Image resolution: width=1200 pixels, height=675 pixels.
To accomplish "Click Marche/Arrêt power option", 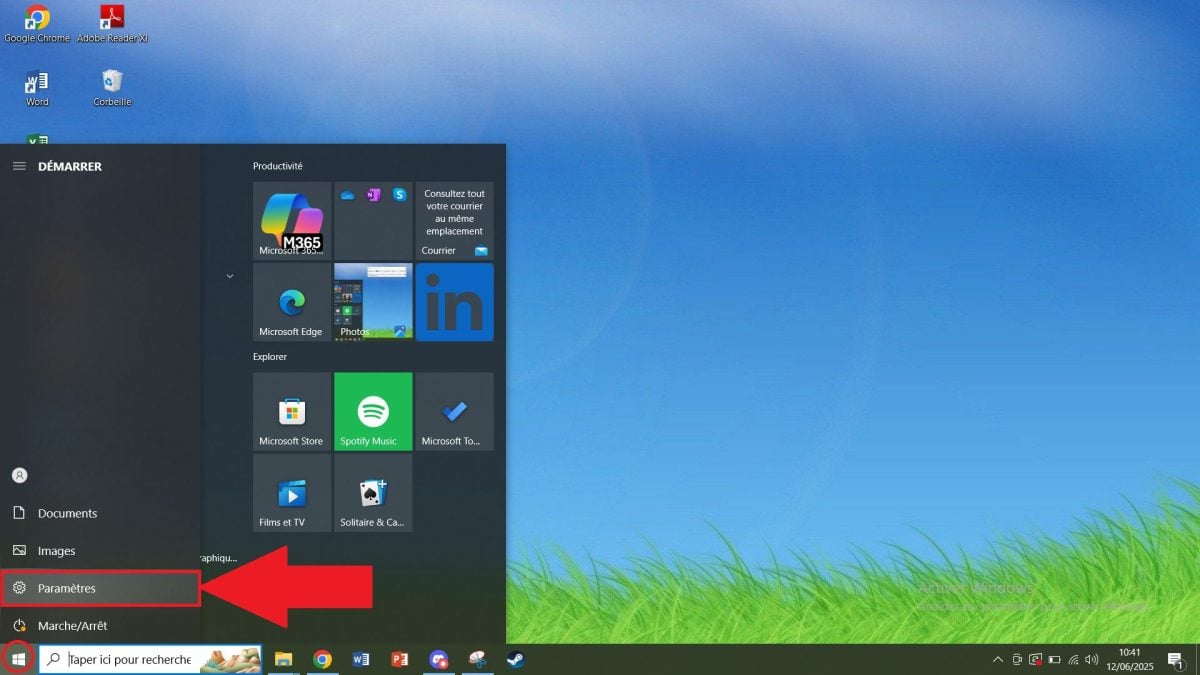I will (72, 626).
